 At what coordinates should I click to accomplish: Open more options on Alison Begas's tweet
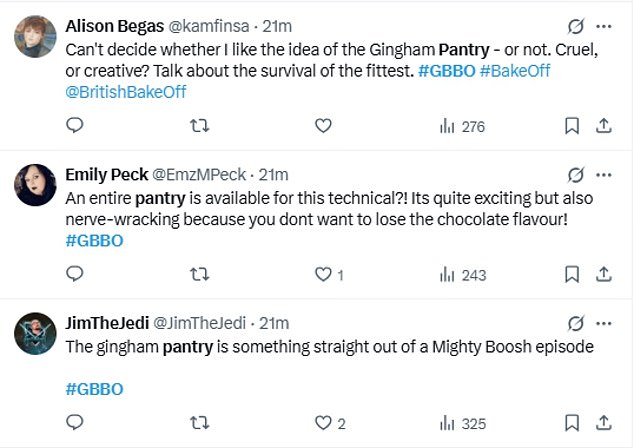coord(603,27)
